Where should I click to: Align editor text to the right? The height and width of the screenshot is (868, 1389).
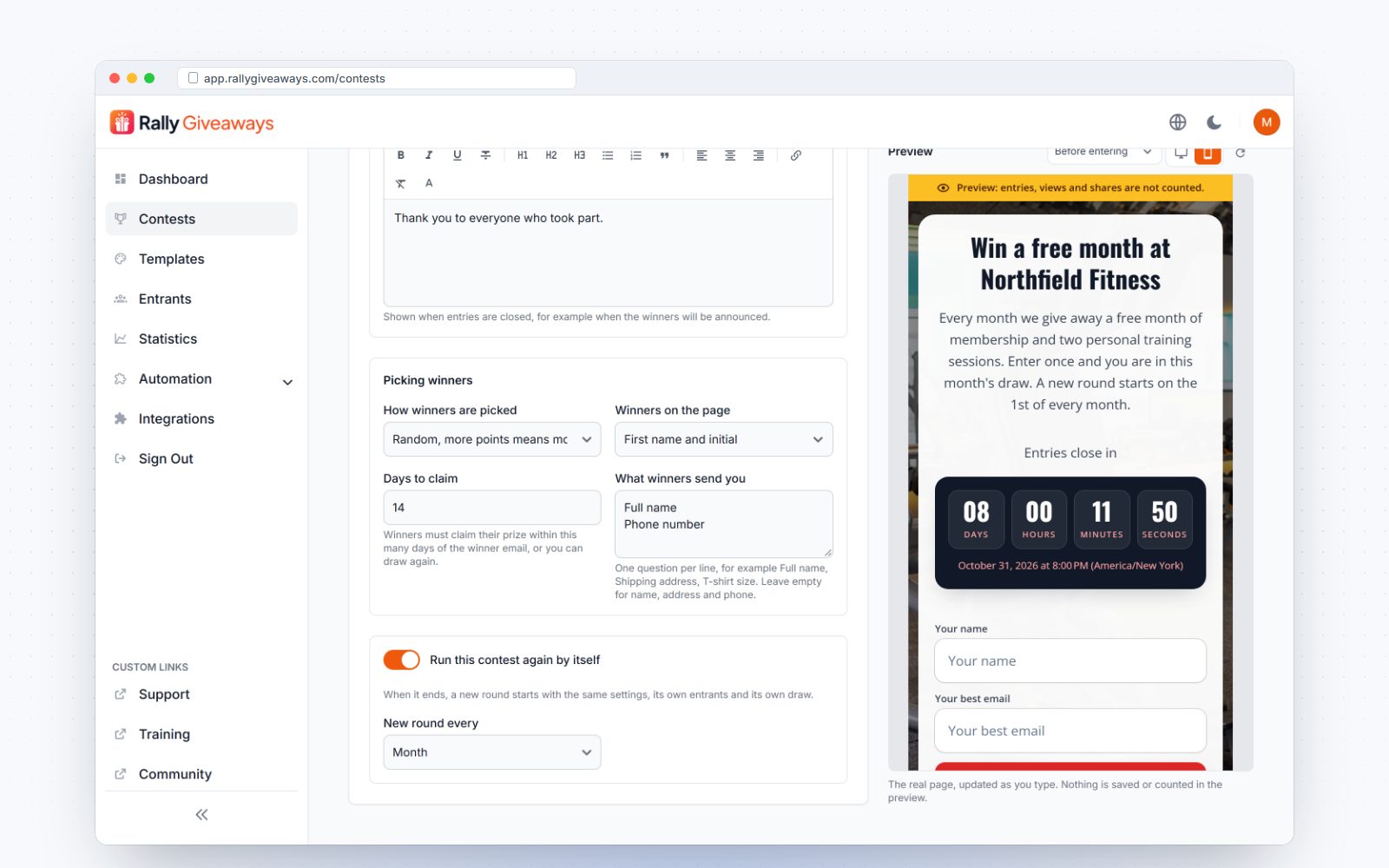click(759, 155)
